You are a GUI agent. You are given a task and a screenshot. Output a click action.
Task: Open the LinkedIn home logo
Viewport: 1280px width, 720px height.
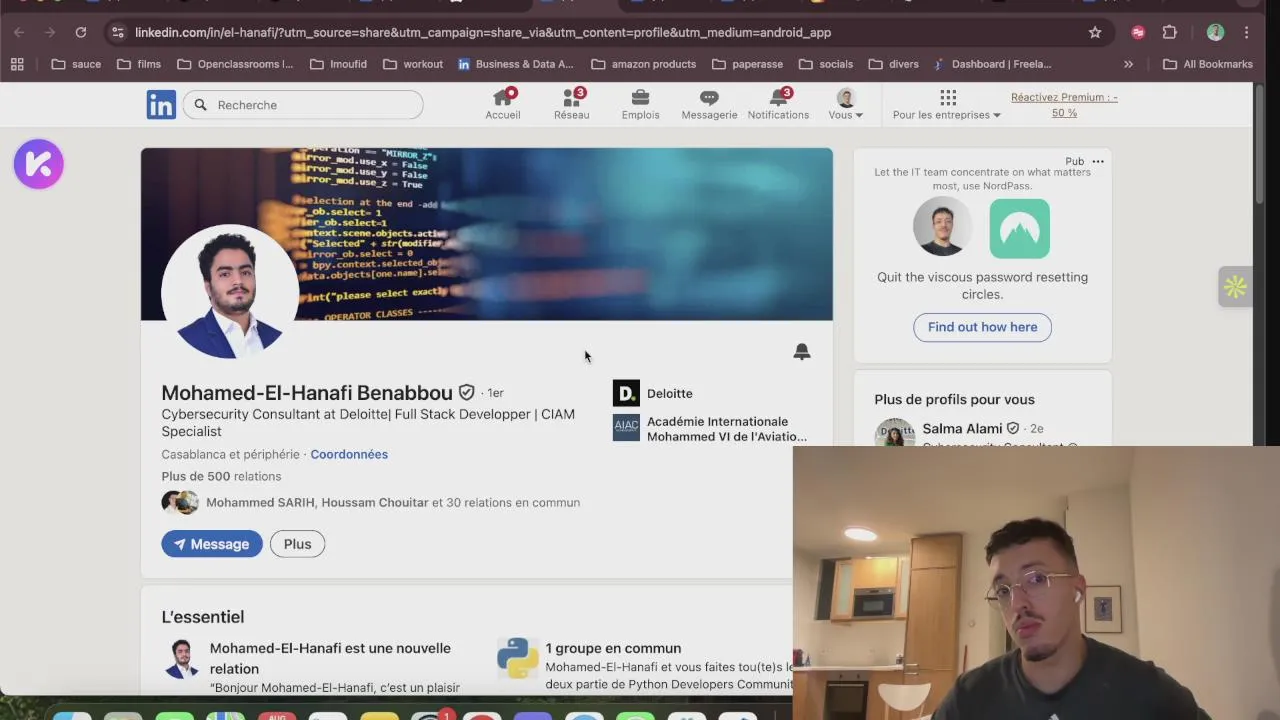161,104
